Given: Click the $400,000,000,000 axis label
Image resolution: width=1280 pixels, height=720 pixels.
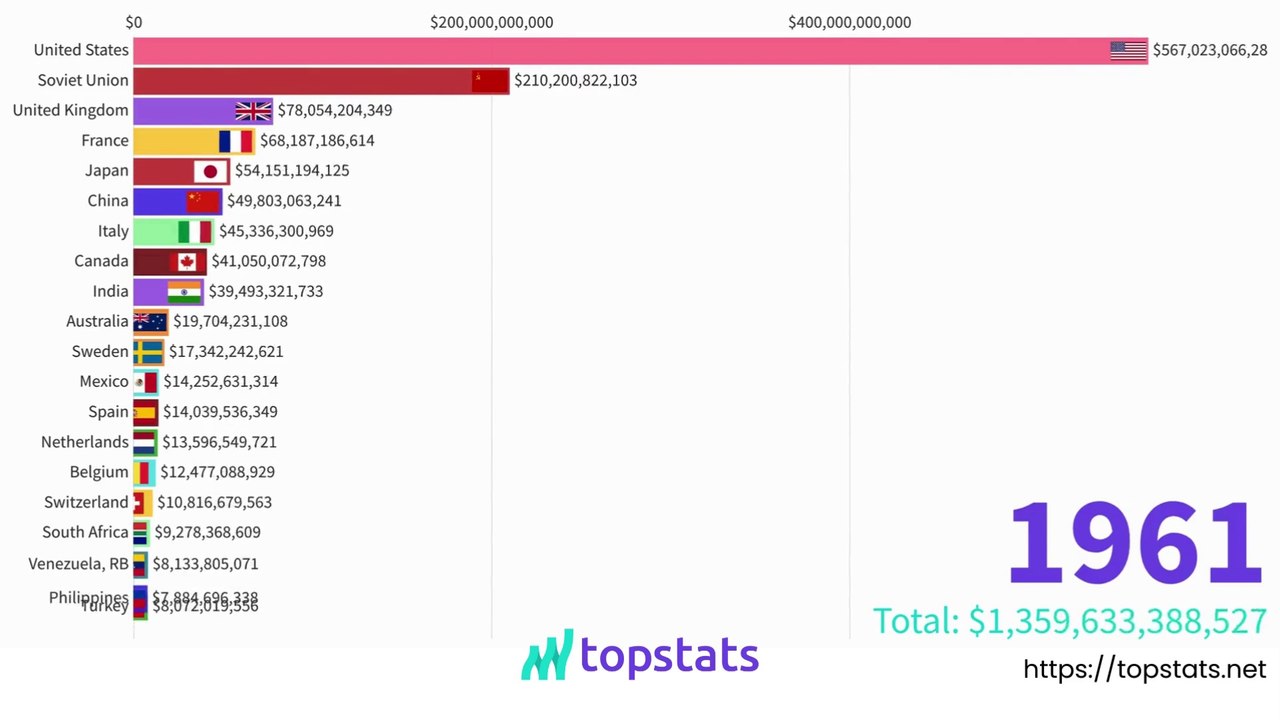Looking at the screenshot, I should coord(849,22).
